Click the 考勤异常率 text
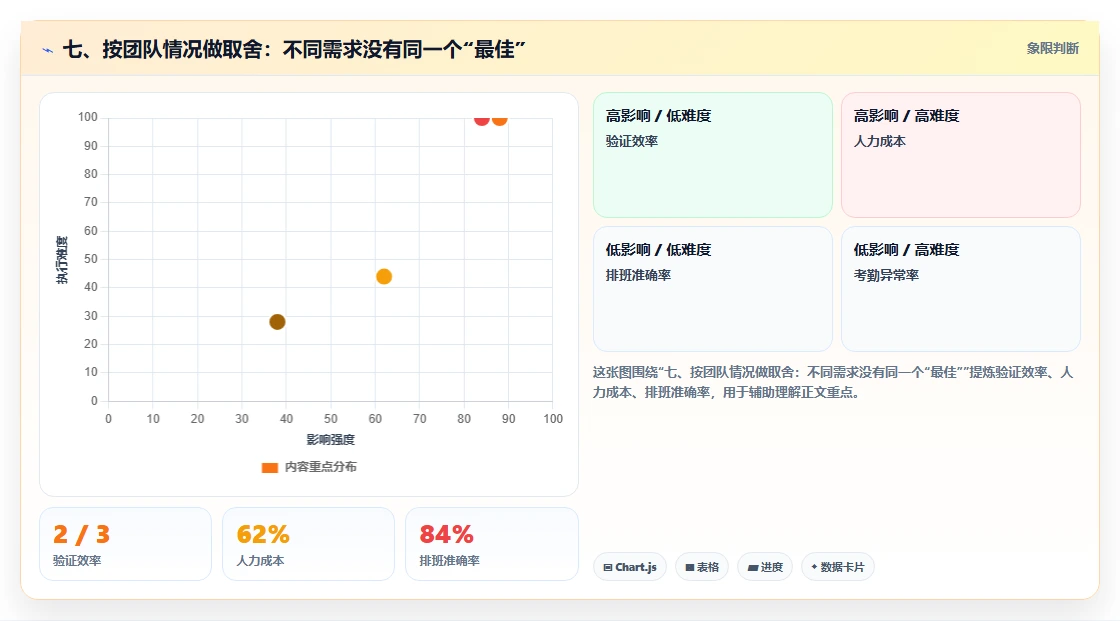Image resolution: width=1120 pixels, height=621 pixels. (886, 275)
